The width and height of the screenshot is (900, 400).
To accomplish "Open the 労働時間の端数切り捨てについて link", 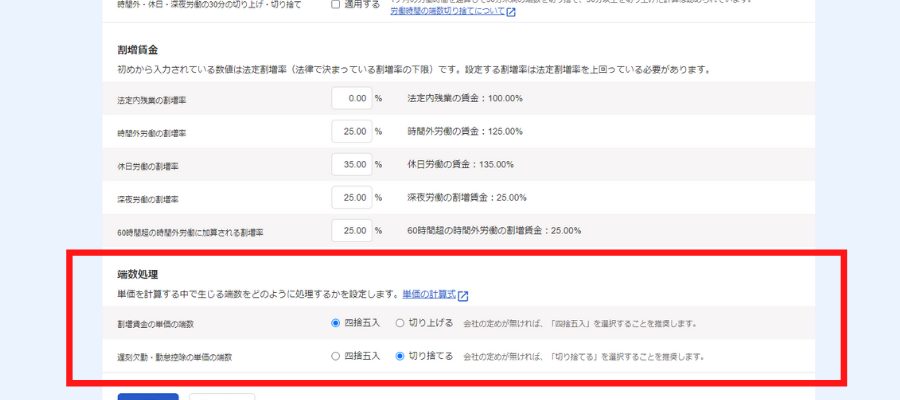I will pos(446,13).
